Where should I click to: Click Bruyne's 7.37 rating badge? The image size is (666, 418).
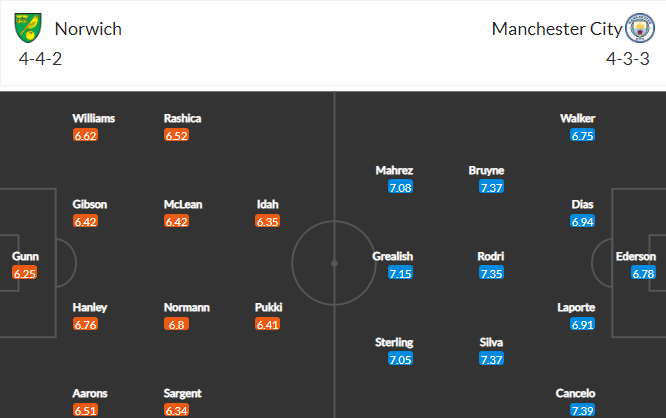point(491,187)
